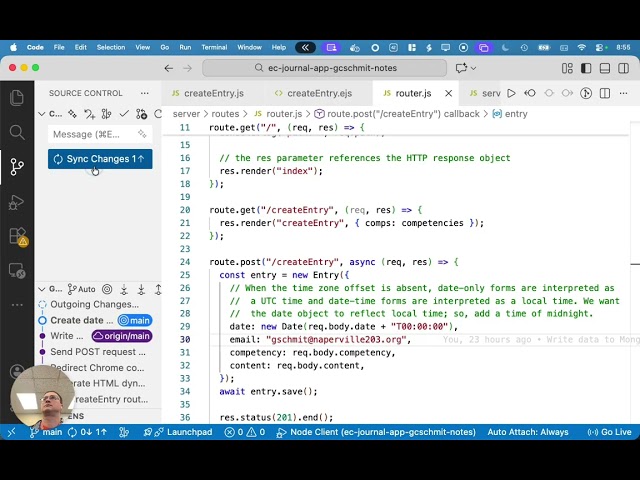Click Go Live in the status bar

609,432
